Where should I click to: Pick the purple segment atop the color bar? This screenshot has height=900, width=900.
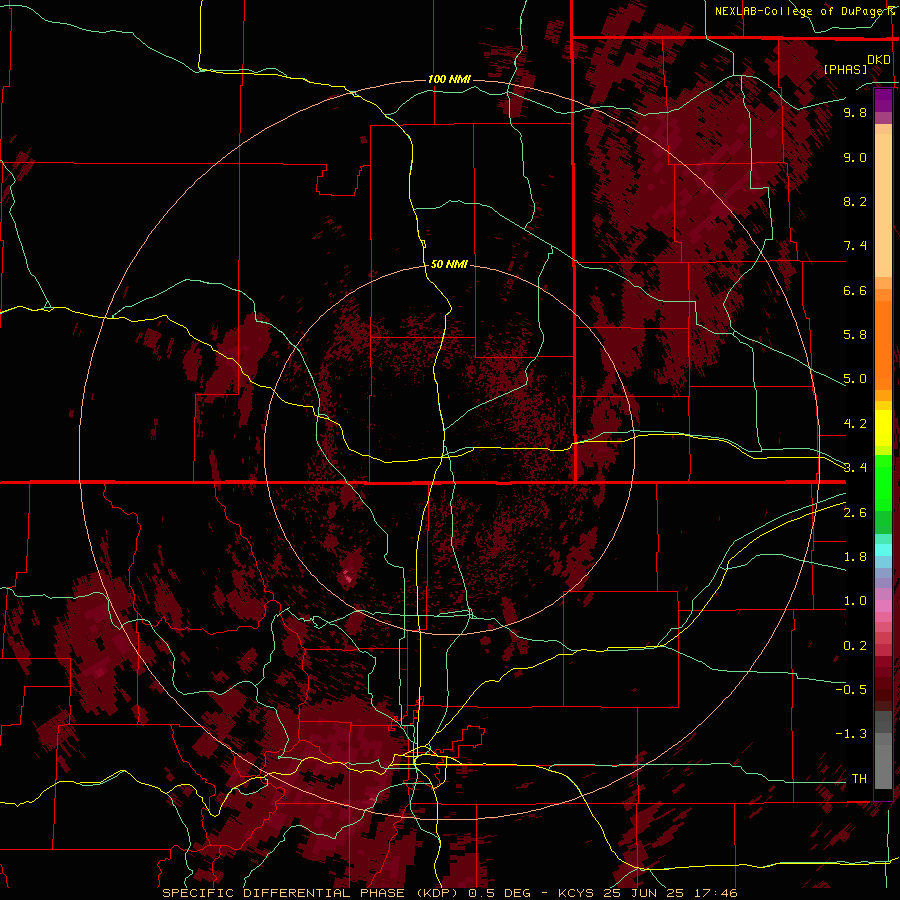(x=883, y=100)
